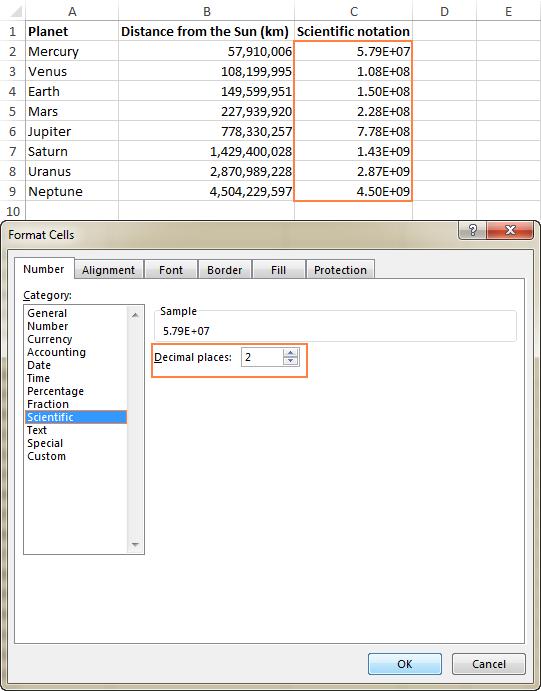Image resolution: width=541 pixels, height=691 pixels.
Task: Select the Saturn cell
Action: pyautogui.click(x=72, y=151)
